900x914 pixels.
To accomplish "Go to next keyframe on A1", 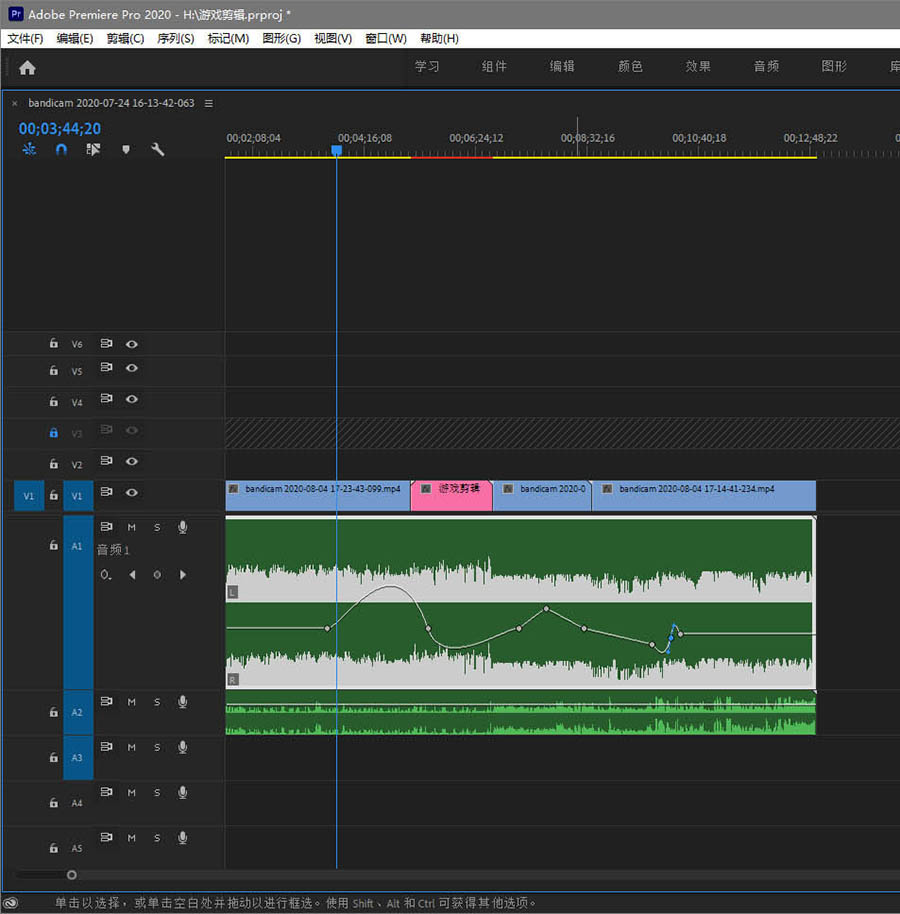I will [x=182, y=575].
